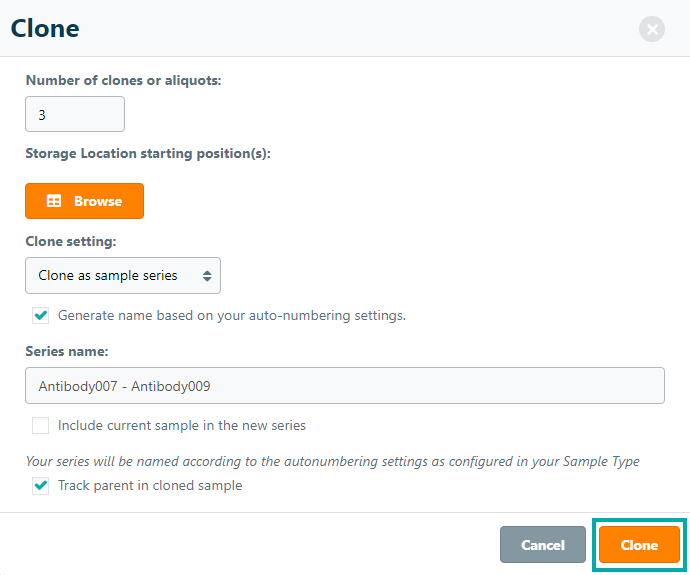Click the 'Number of clones or aliquots' label
The width and height of the screenshot is (690, 575).
click(123, 80)
